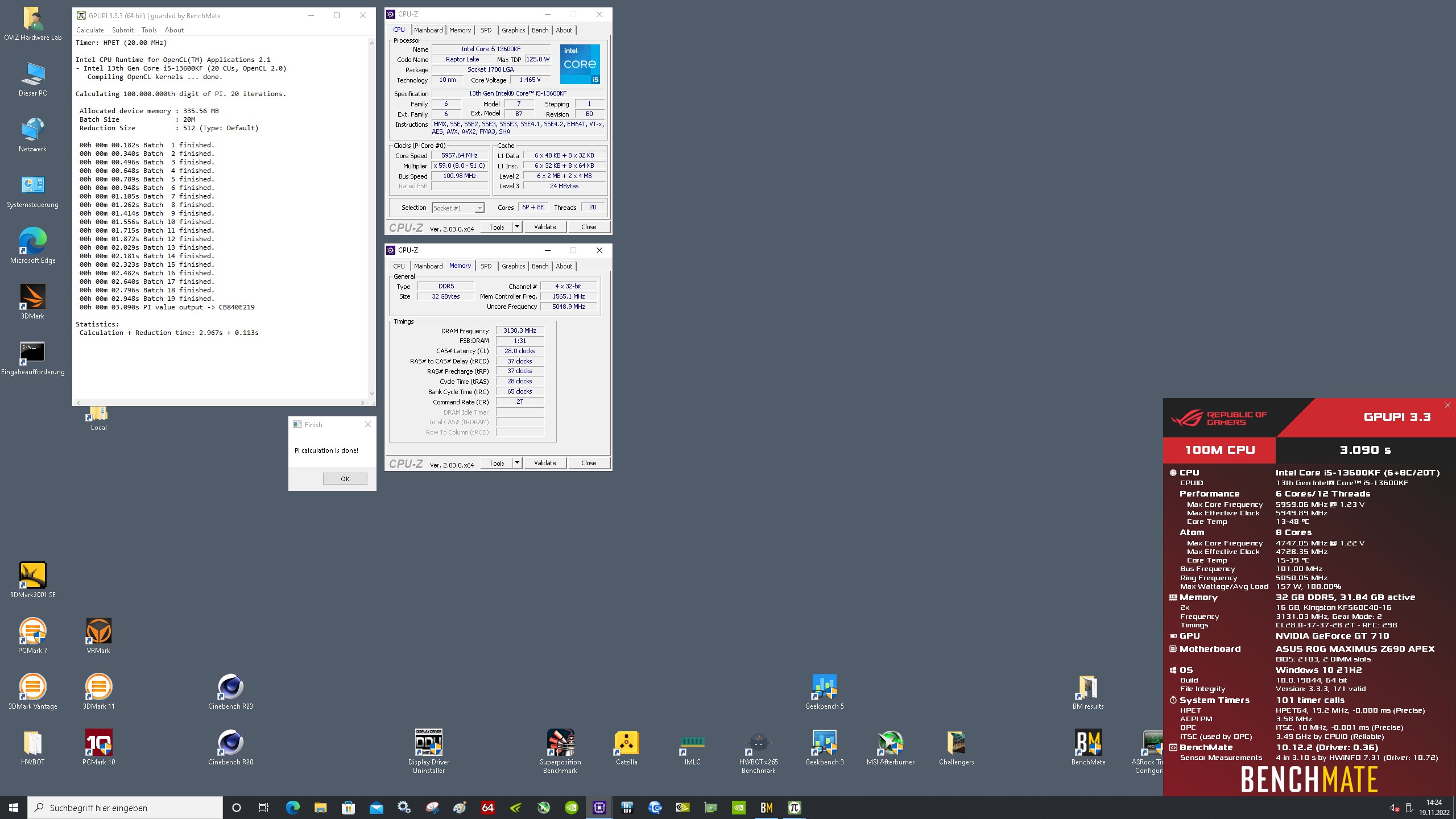Open the OVIZ Hardware Lab desktop folder
This screenshot has height=819, width=1456.
pyautogui.click(x=32, y=23)
